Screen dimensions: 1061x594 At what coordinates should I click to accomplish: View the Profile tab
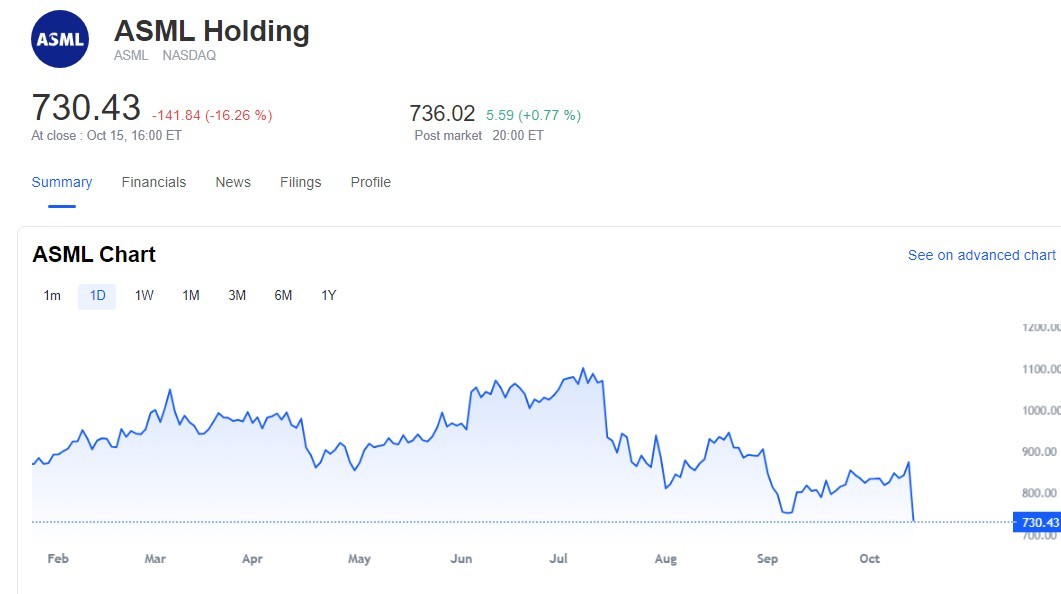[x=371, y=182]
